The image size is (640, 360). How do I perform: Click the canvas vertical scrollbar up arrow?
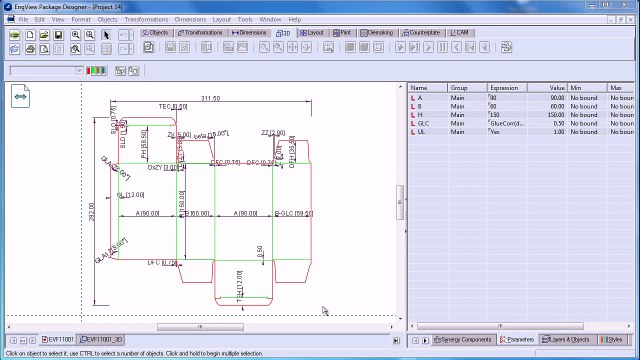(x=400, y=87)
